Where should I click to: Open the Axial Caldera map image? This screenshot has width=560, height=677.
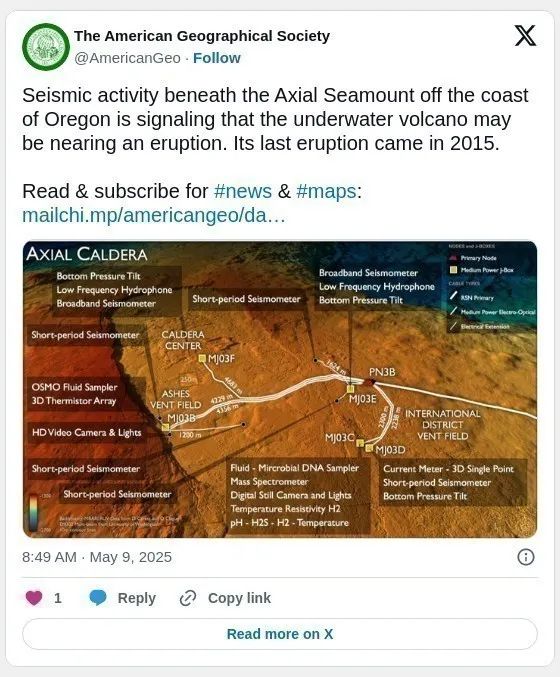[x=280, y=389]
